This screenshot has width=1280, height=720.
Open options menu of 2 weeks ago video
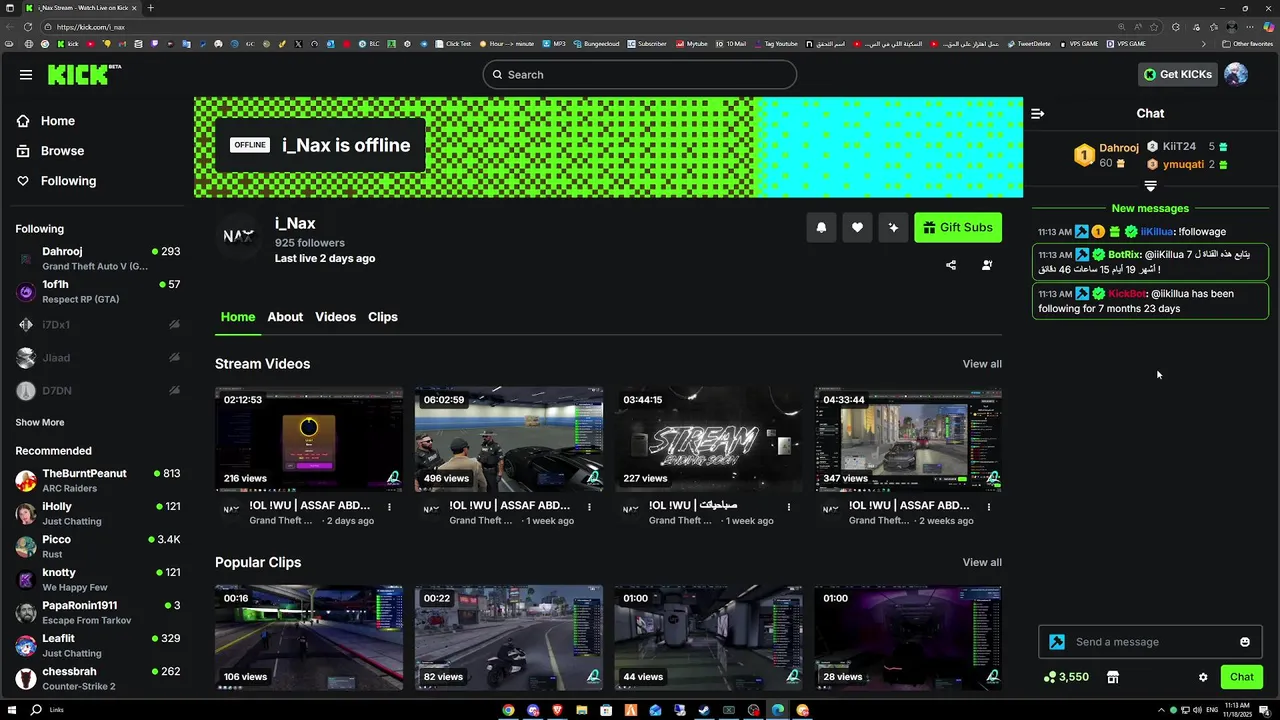pyautogui.click(x=989, y=506)
